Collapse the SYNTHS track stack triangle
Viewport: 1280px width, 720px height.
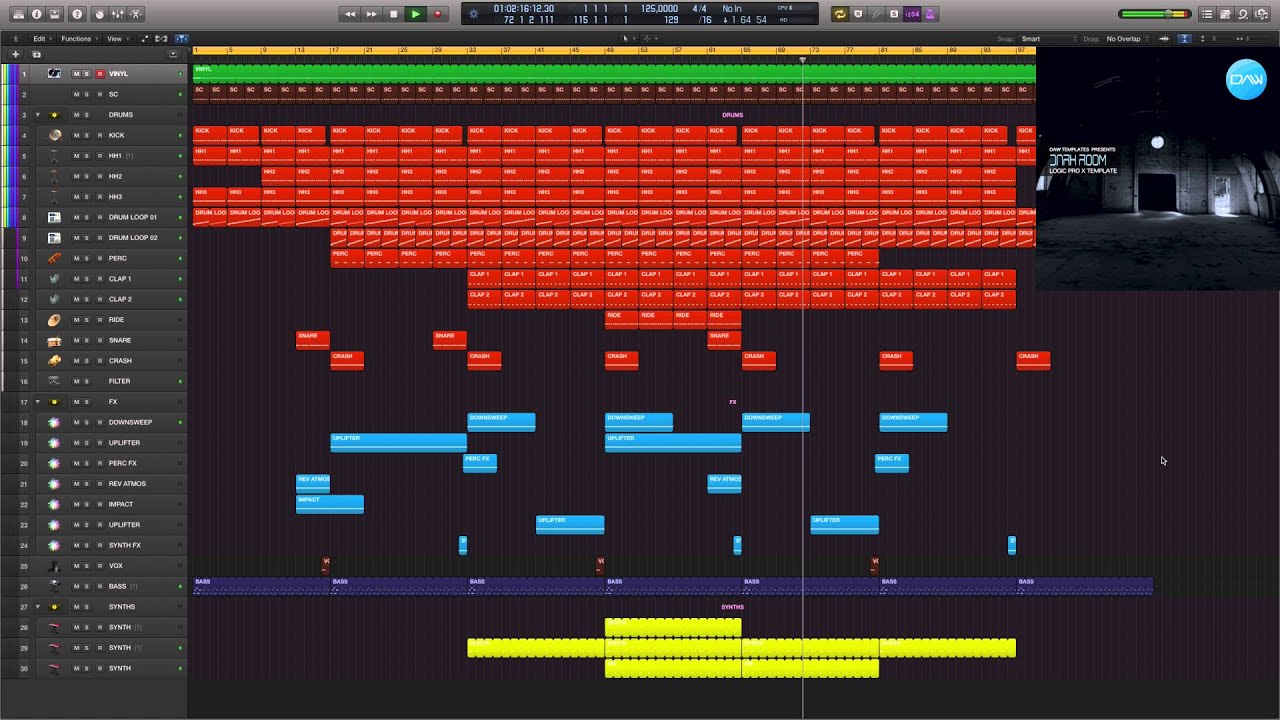click(38, 607)
